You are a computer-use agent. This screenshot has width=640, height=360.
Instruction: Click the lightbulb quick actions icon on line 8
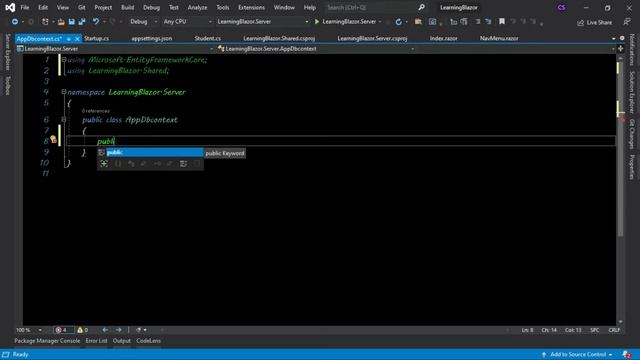click(53, 140)
